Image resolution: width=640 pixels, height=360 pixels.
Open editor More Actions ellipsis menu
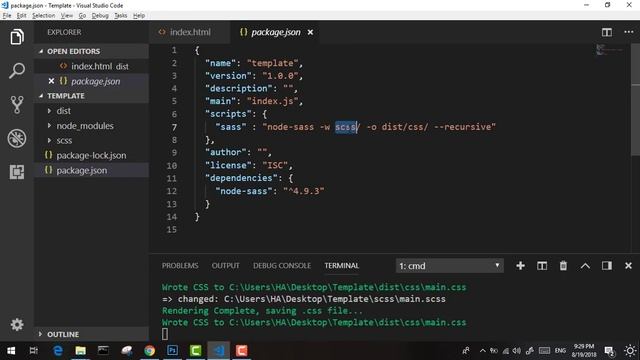629,32
